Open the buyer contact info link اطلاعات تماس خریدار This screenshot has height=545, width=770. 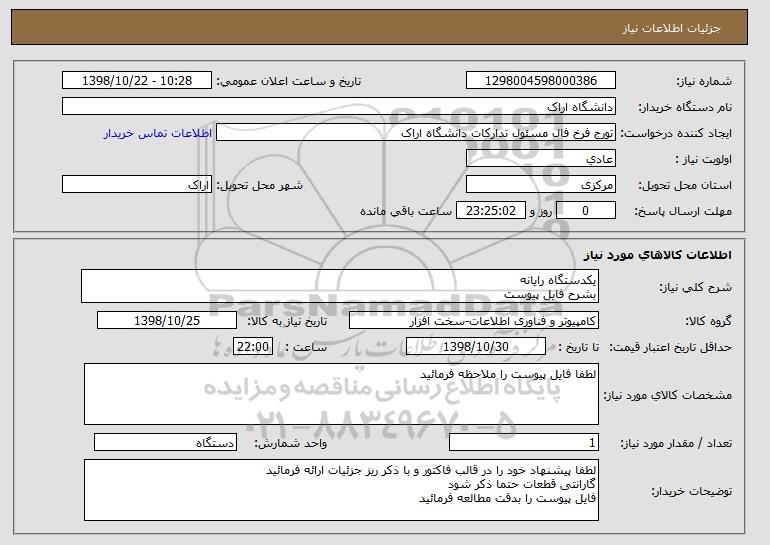click(158, 133)
